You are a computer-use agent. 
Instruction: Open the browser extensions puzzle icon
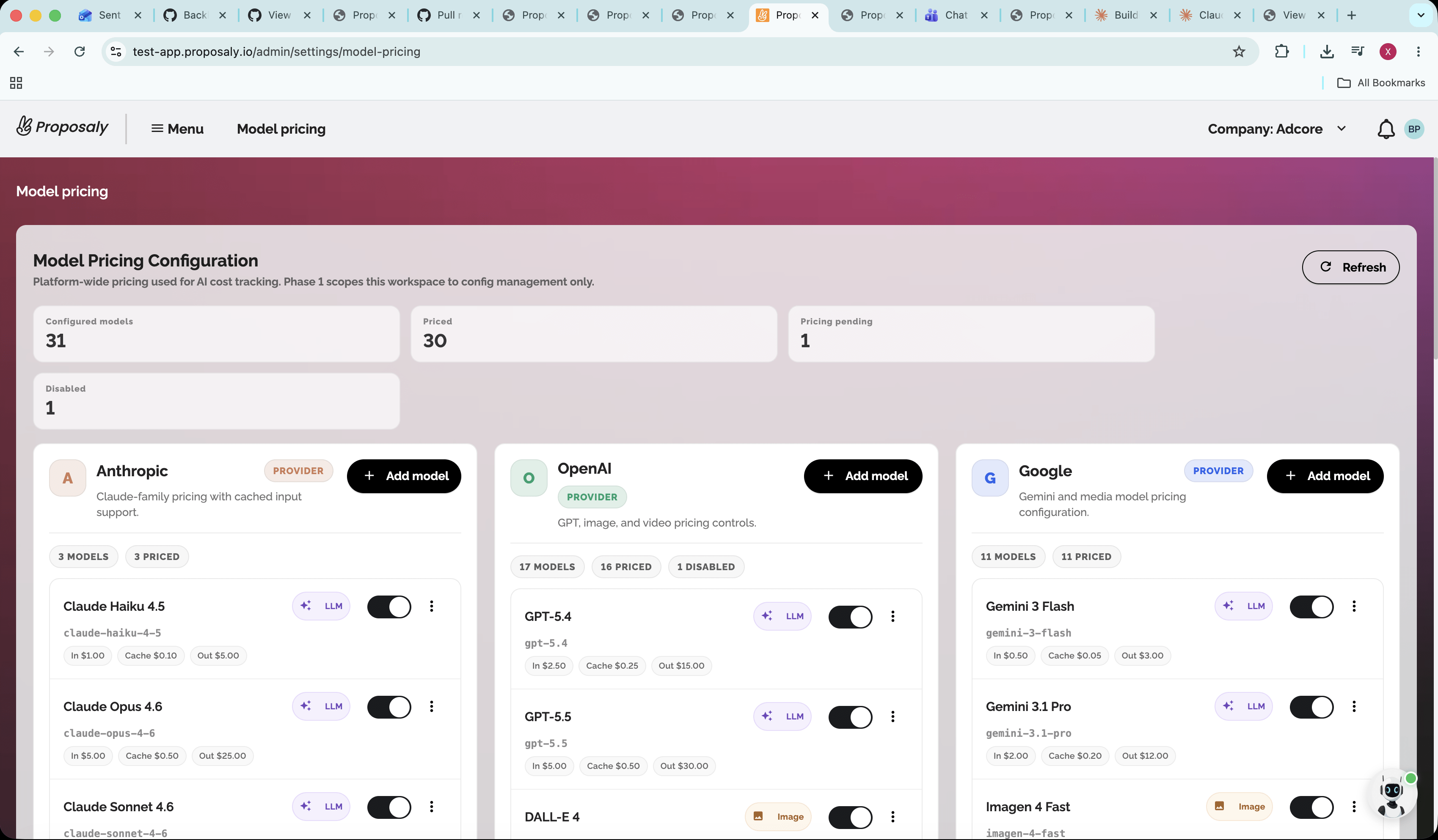point(1282,52)
